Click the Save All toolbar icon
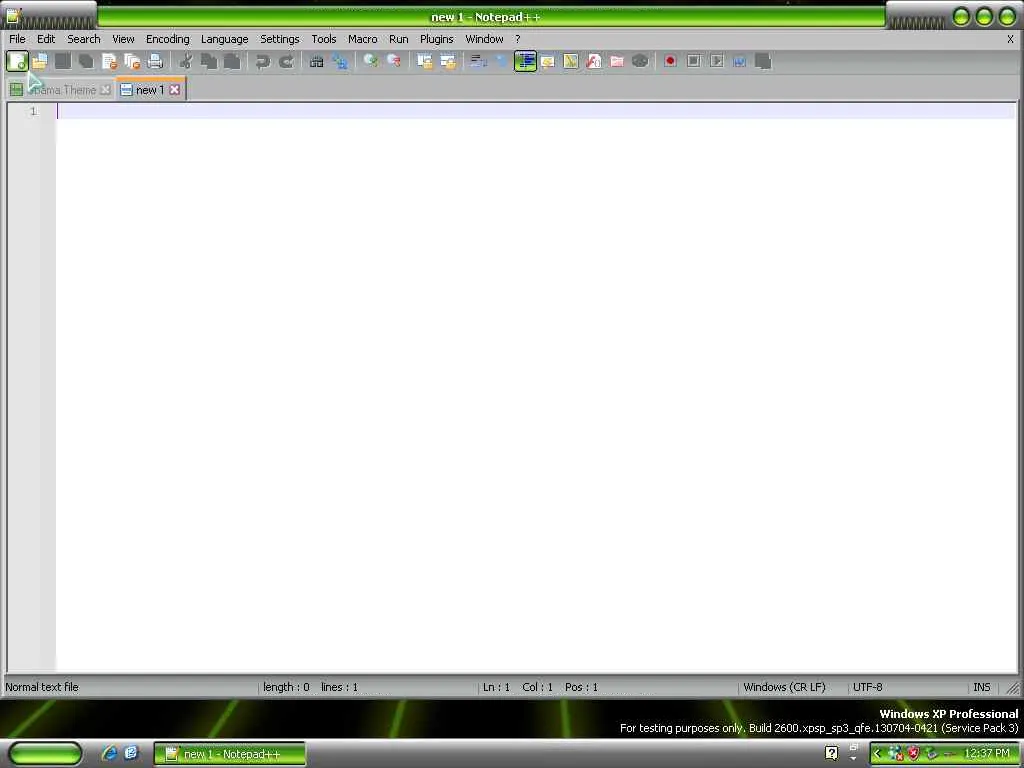Screen dimensions: 1024x768 pyautogui.click(x=86, y=61)
